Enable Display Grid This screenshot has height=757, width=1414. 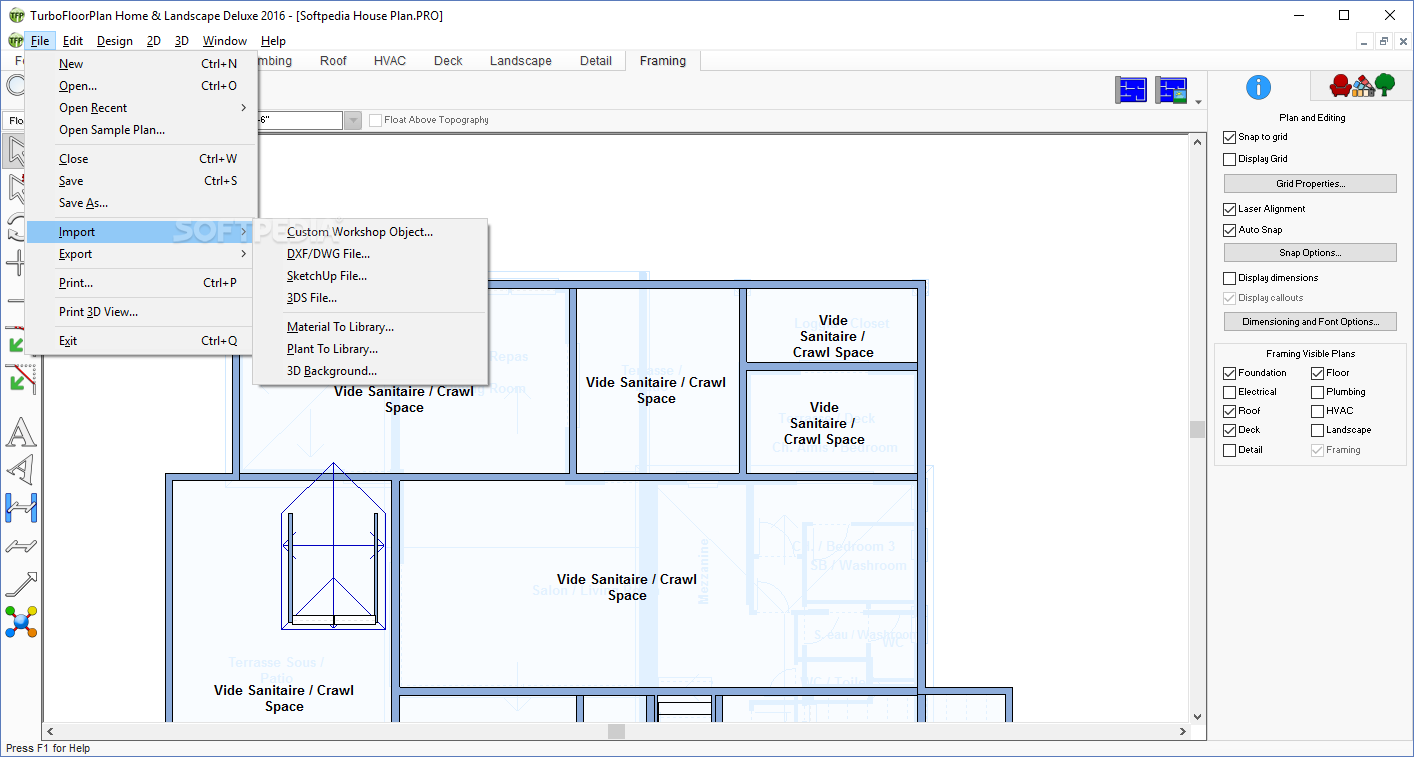click(1230, 159)
